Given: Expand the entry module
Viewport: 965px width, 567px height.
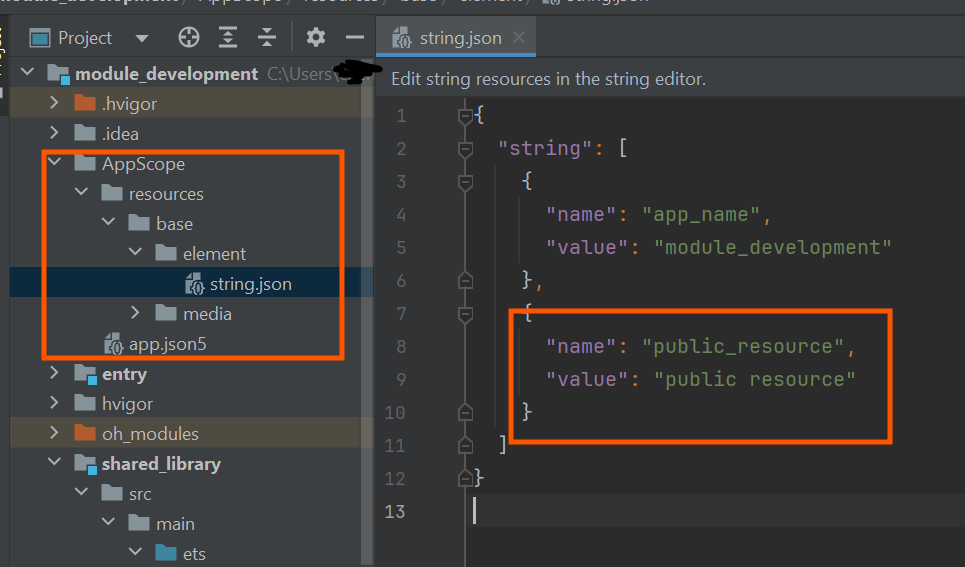Looking at the screenshot, I should click(55, 374).
